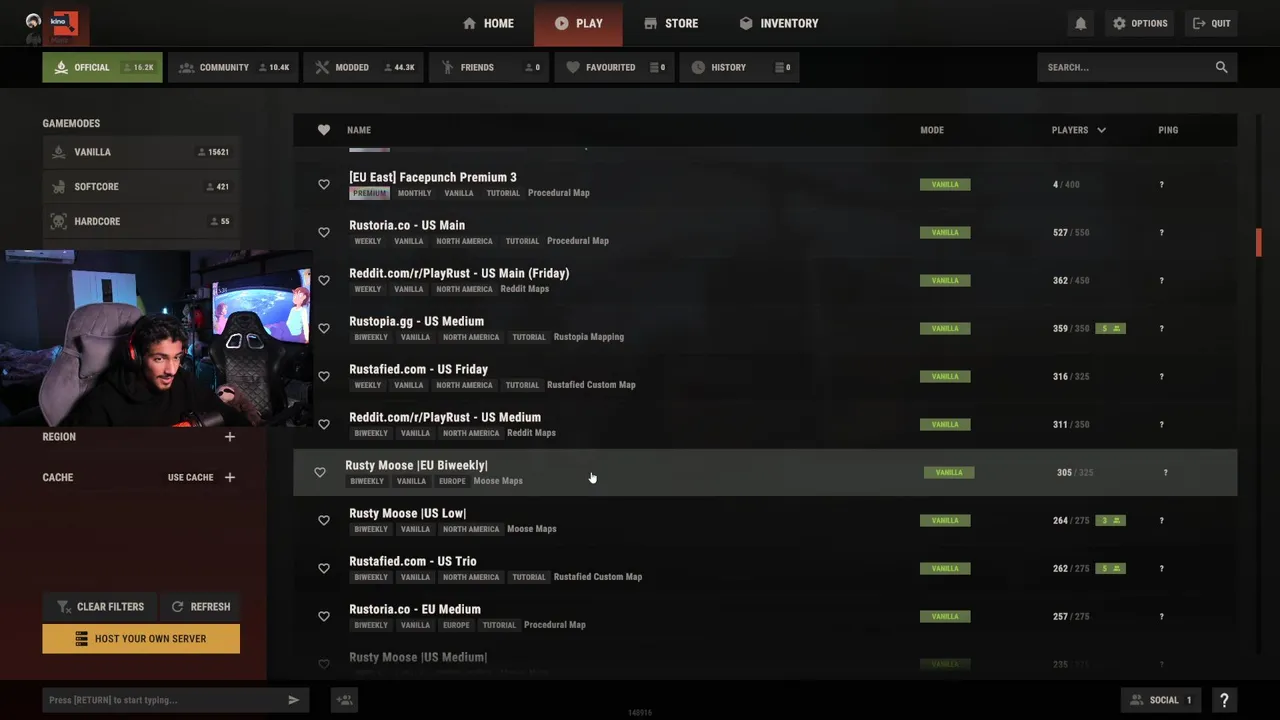Favourite the Rustoria.co US Main heart
Image resolution: width=1280 pixels, height=720 pixels.
point(323,233)
